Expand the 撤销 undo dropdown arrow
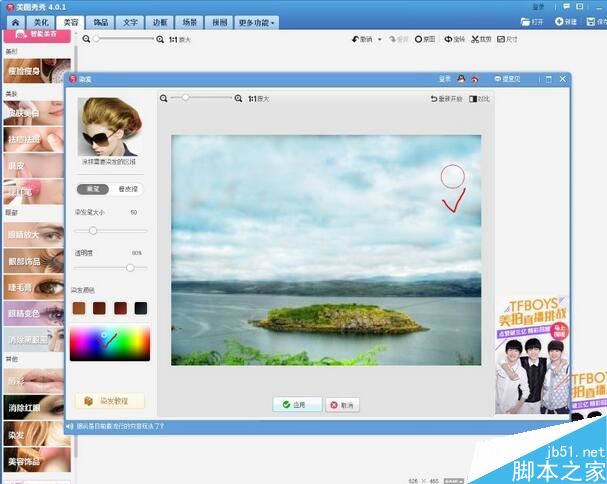Viewport: 607px width, 484px height. (379, 39)
